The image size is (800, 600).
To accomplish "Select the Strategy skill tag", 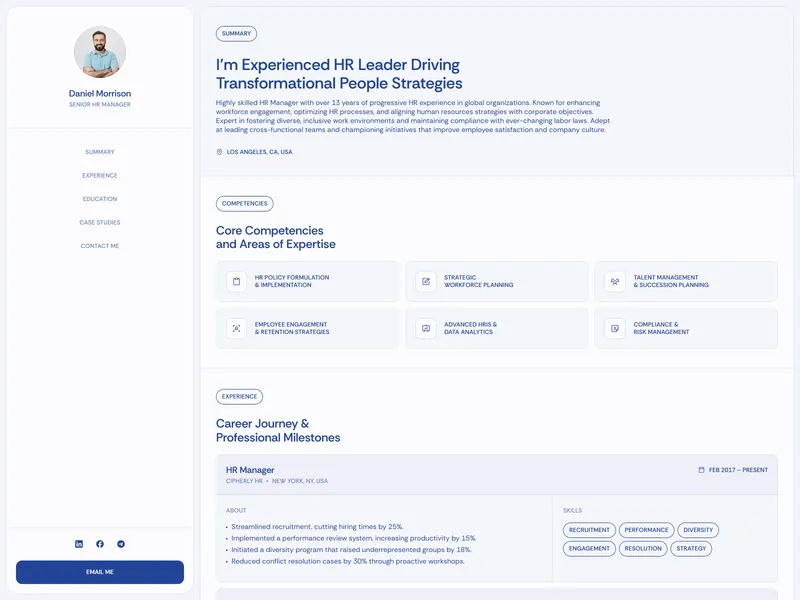I will [x=691, y=548].
